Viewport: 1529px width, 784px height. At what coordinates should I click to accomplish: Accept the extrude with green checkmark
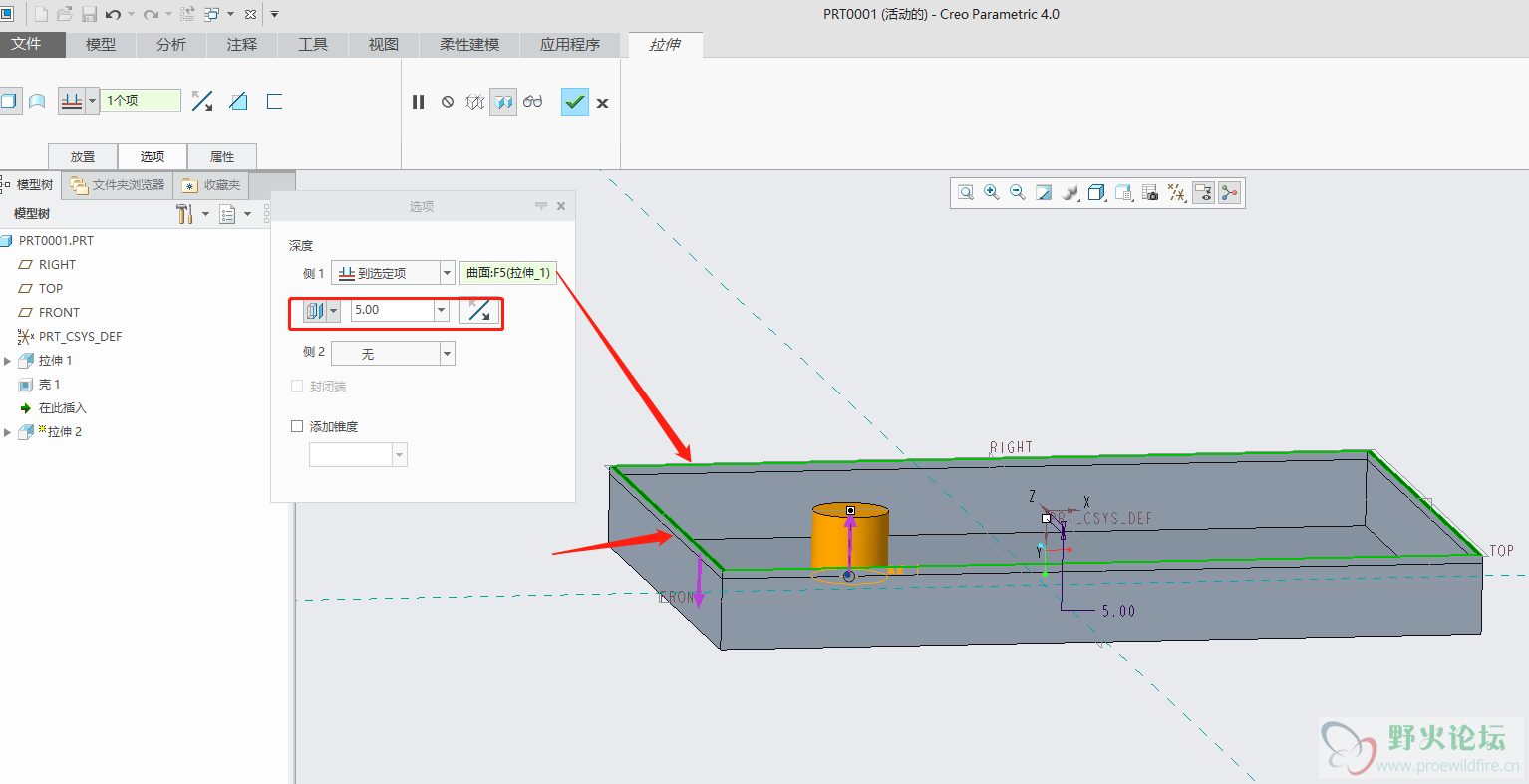(575, 101)
